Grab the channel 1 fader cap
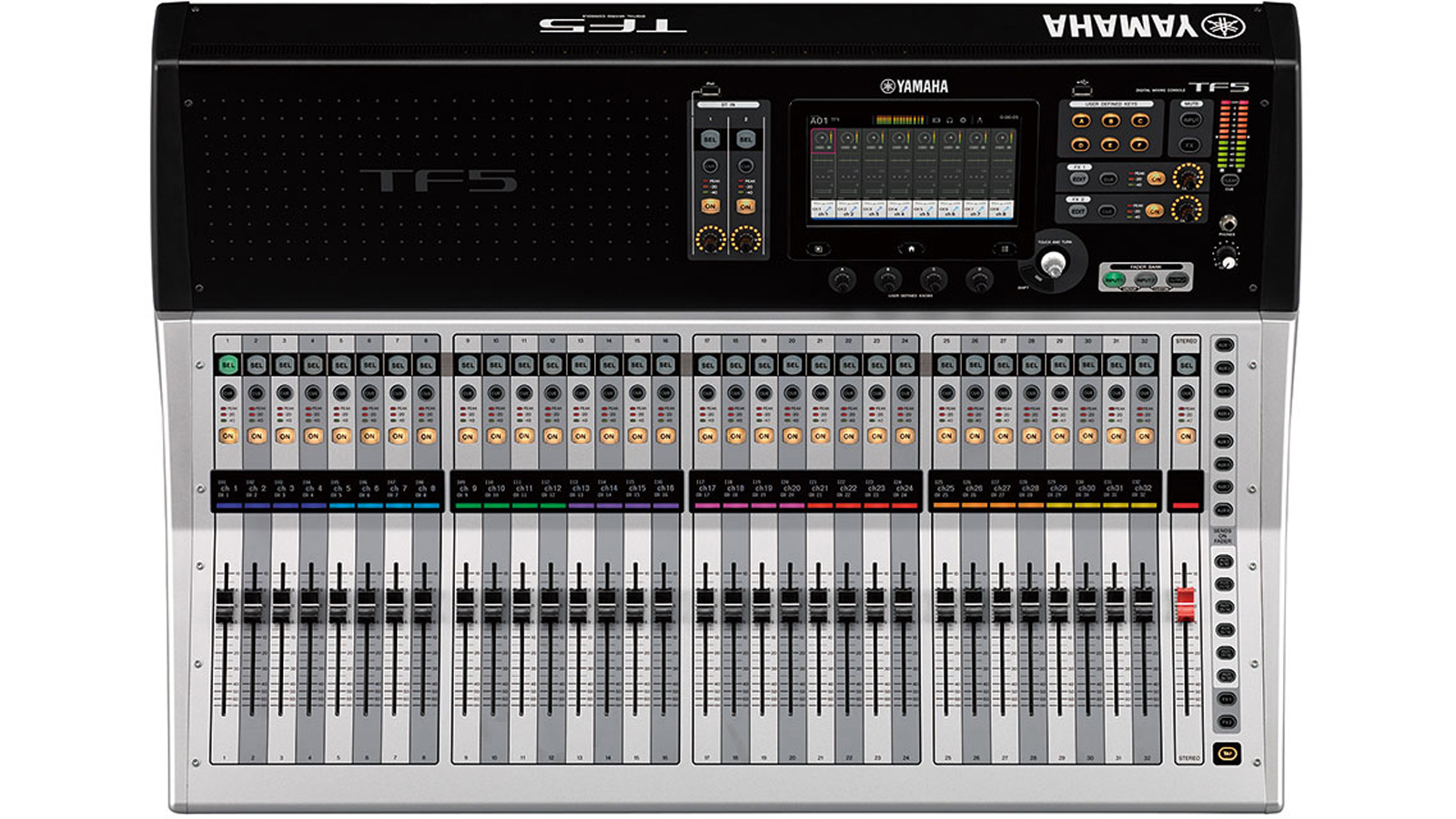The width and height of the screenshot is (1456, 819). [225, 606]
